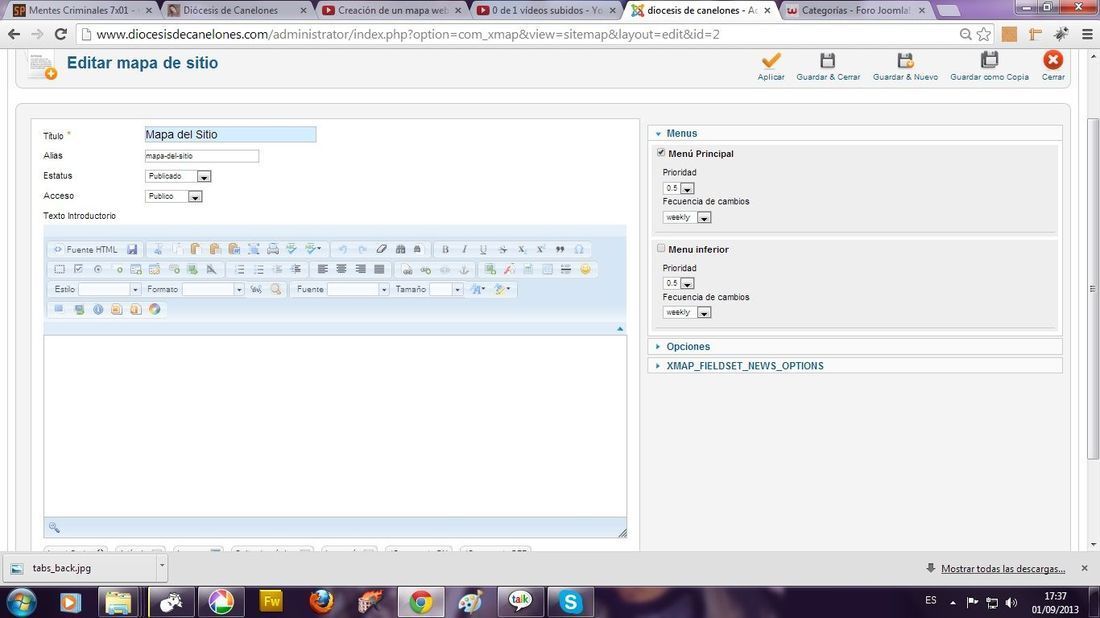The image size is (1100, 618).
Task: Align text left in the editor
Action: (x=323, y=269)
